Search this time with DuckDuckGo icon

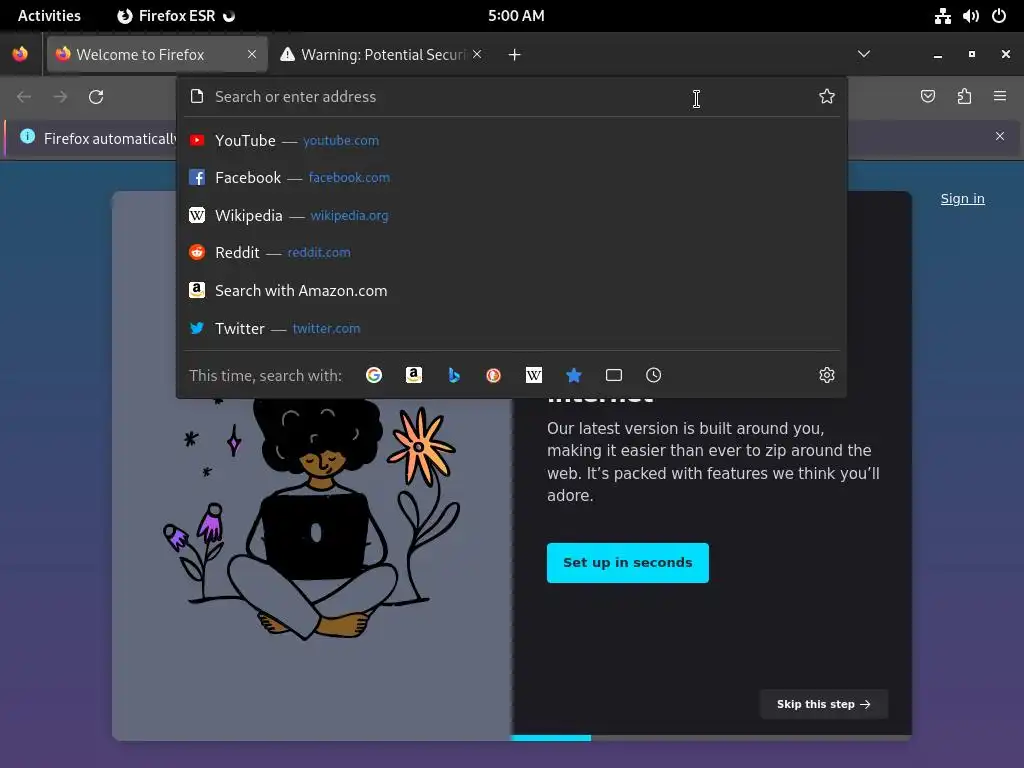click(x=494, y=375)
